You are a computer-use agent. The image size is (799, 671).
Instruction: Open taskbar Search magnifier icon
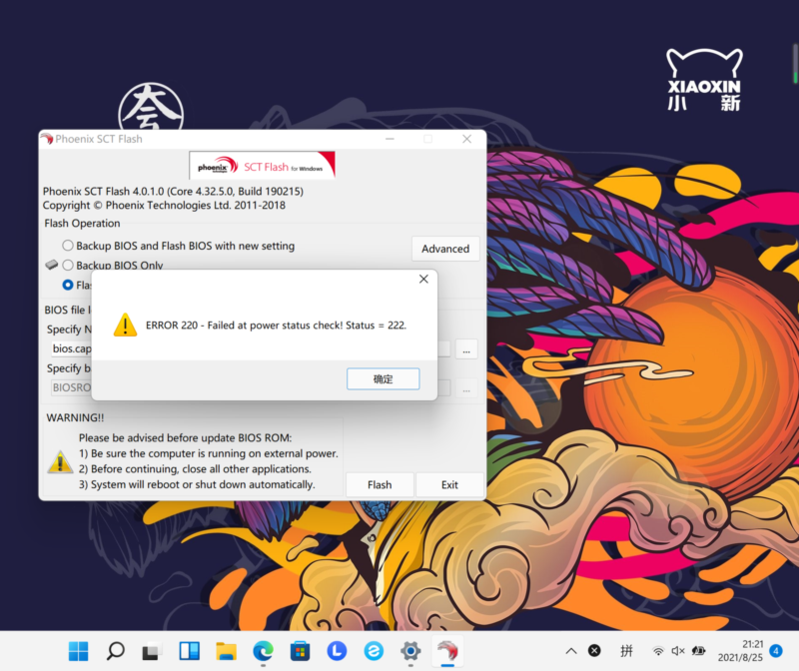115,652
